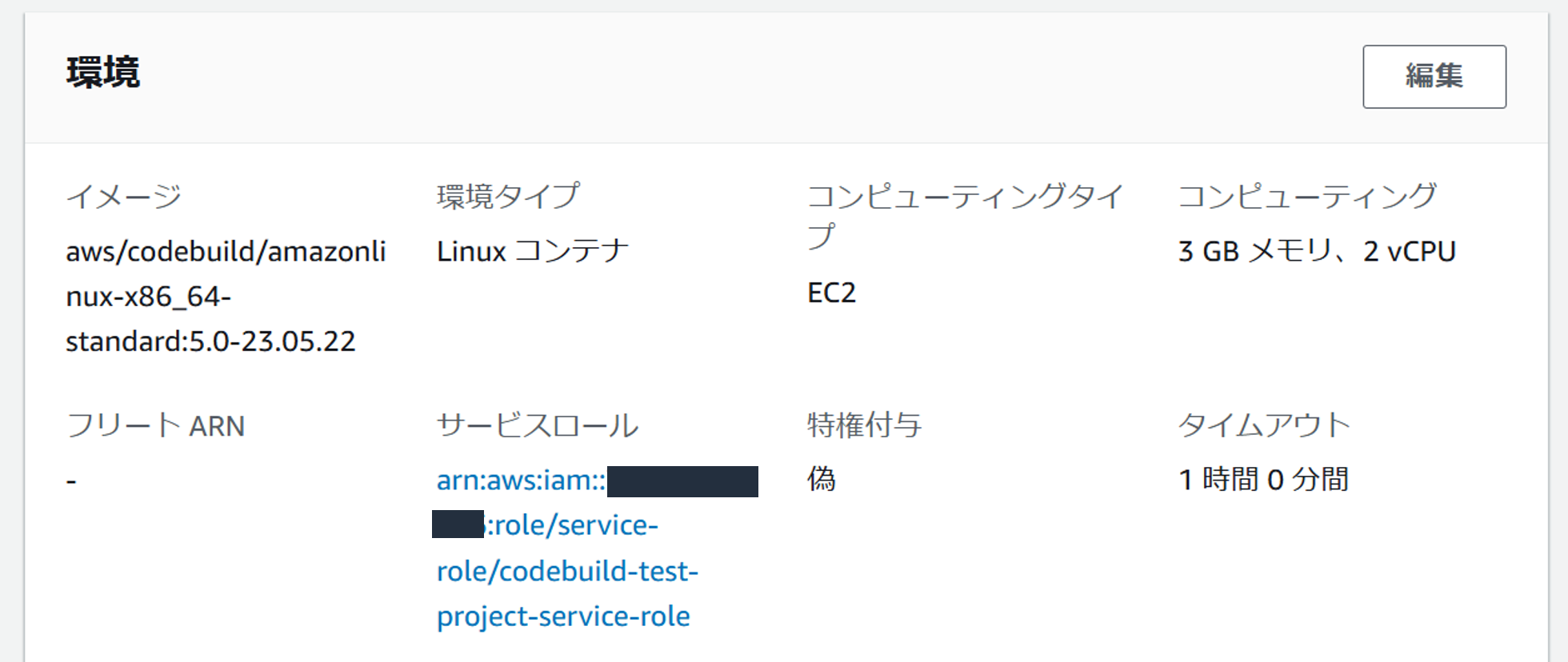
Task: Click the redacted account ID in the ARN
Action: [684, 481]
